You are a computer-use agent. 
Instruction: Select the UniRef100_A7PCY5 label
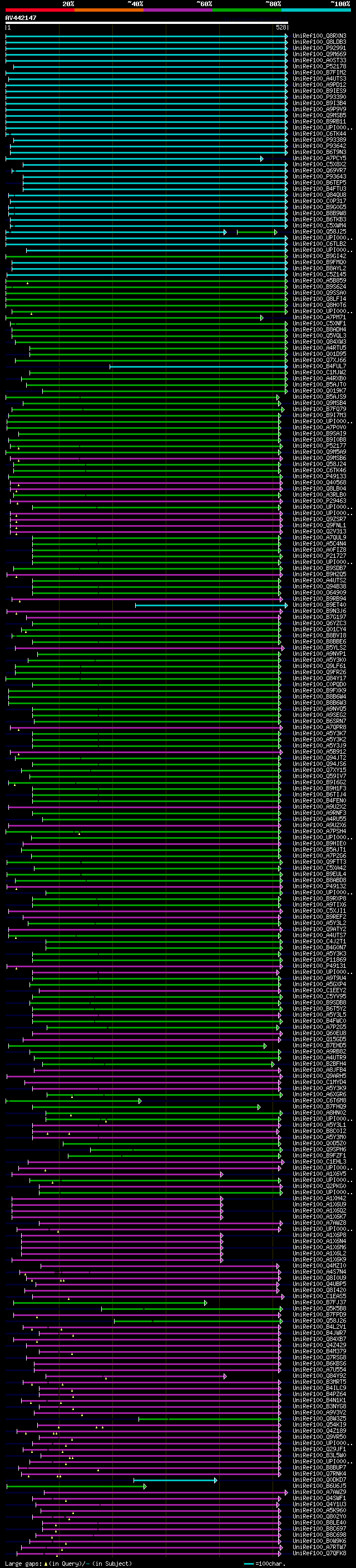[319, 159]
